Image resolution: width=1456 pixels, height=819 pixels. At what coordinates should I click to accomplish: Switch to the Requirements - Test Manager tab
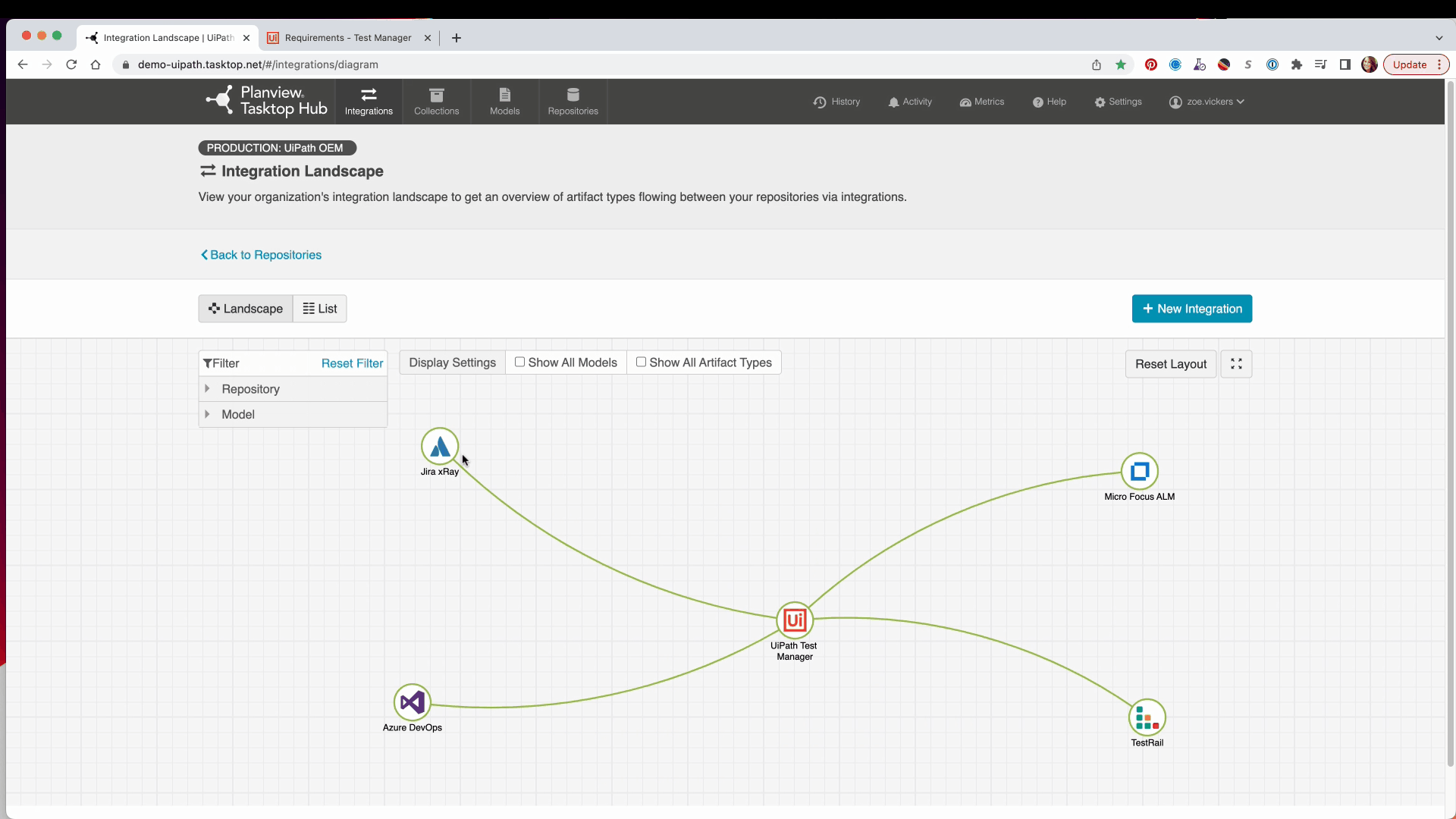coord(348,38)
